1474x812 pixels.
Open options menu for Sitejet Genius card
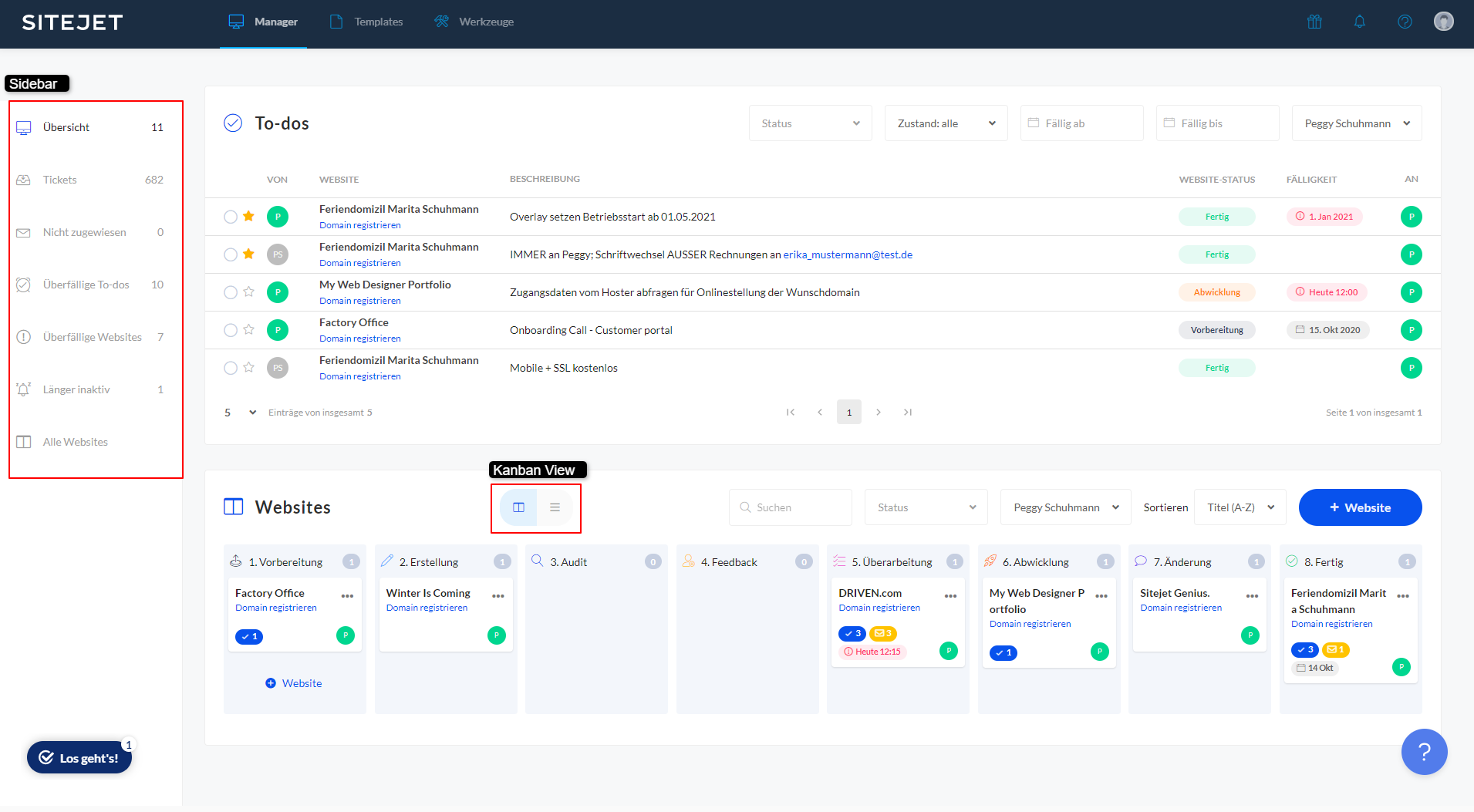click(x=1252, y=595)
